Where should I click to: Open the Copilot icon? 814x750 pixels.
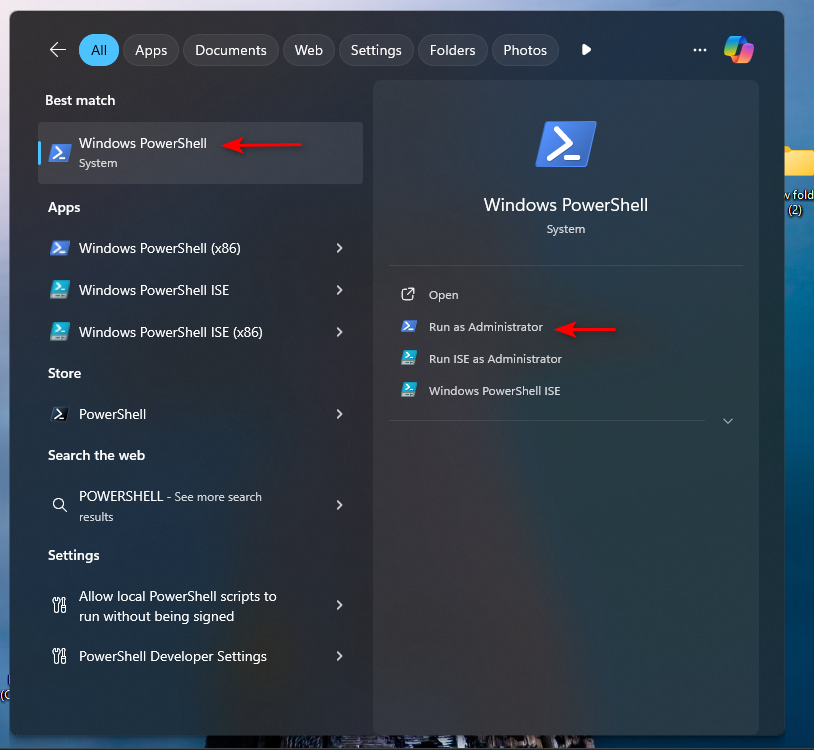(x=739, y=50)
